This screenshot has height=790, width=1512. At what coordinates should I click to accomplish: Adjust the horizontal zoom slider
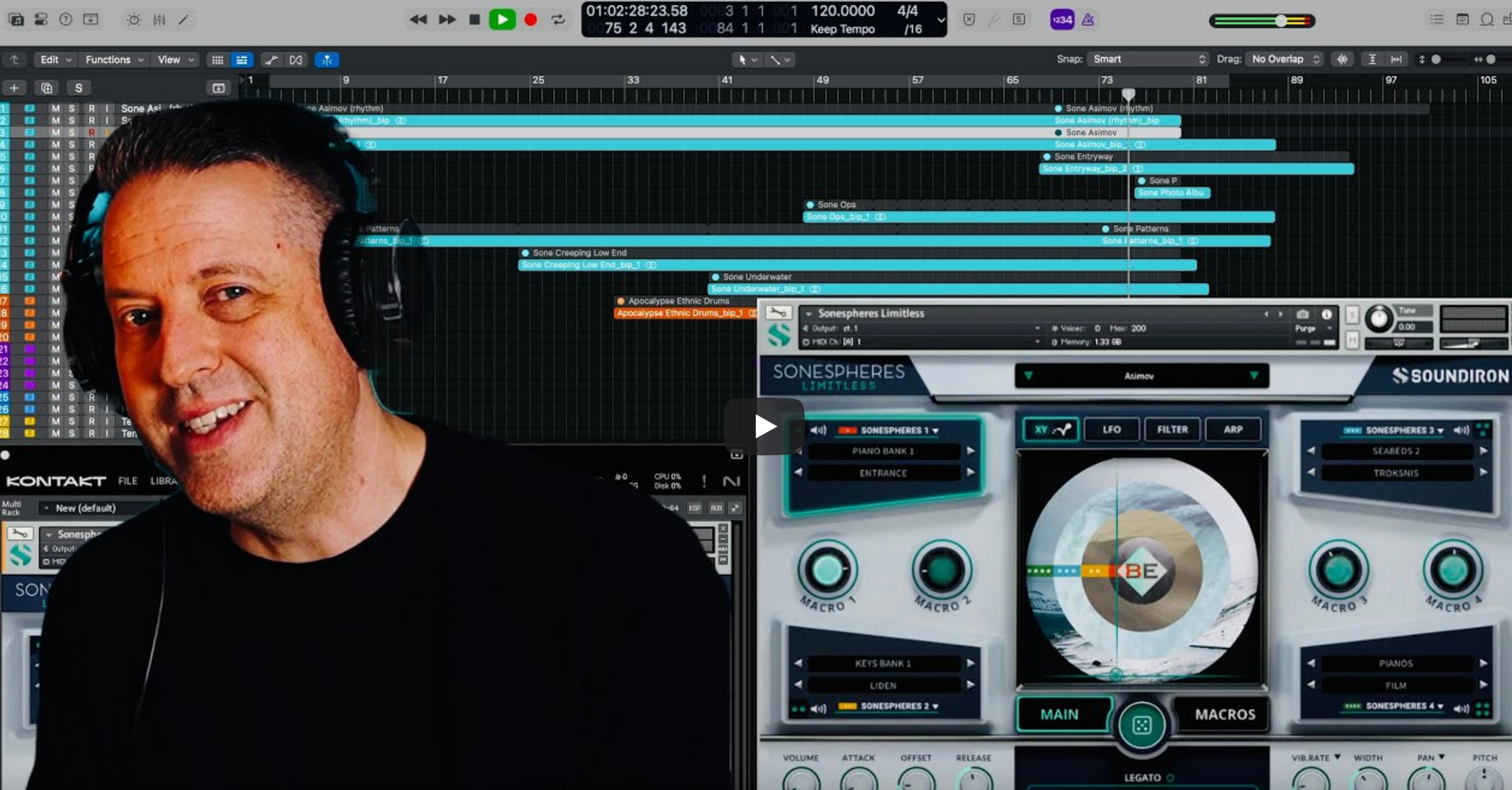1491,59
